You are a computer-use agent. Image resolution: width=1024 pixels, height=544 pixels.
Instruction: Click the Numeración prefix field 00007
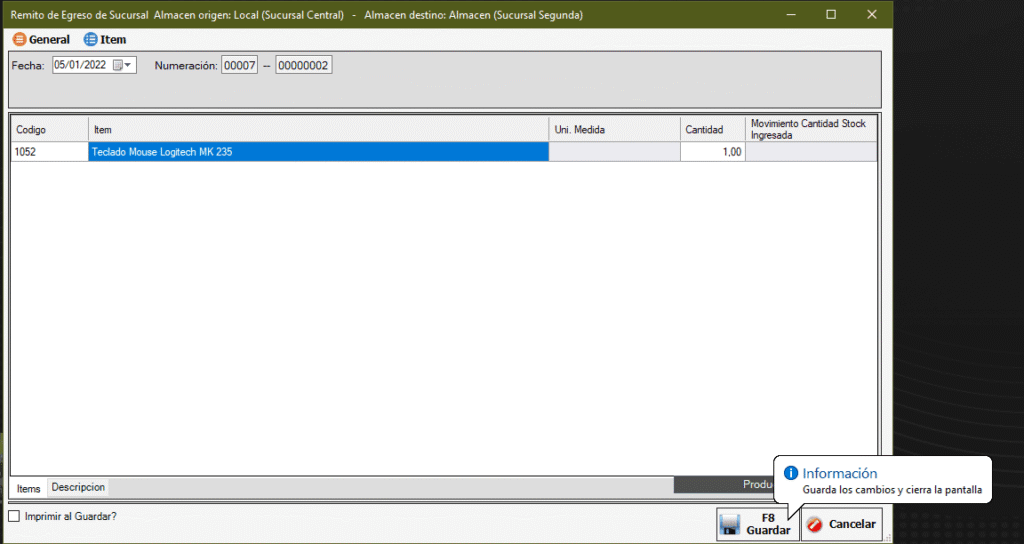click(x=239, y=65)
